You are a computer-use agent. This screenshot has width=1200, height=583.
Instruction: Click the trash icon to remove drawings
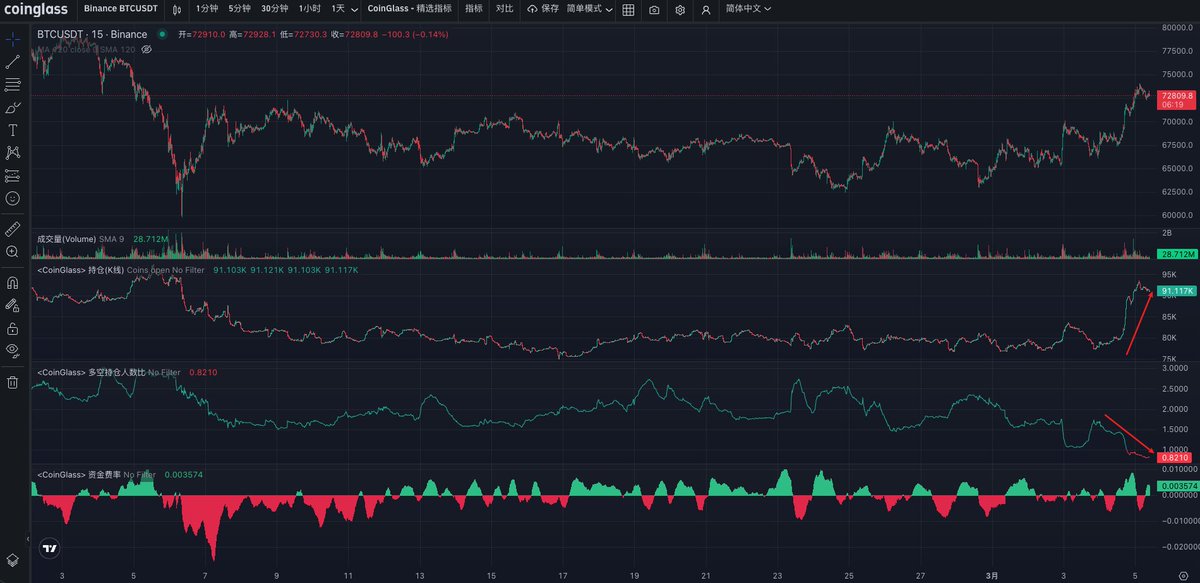click(x=13, y=381)
